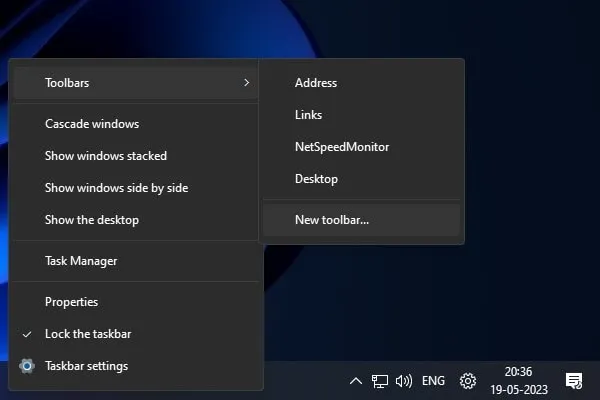Open the notification center icon
The height and width of the screenshot is (400, 600).
tap(574, 381)
